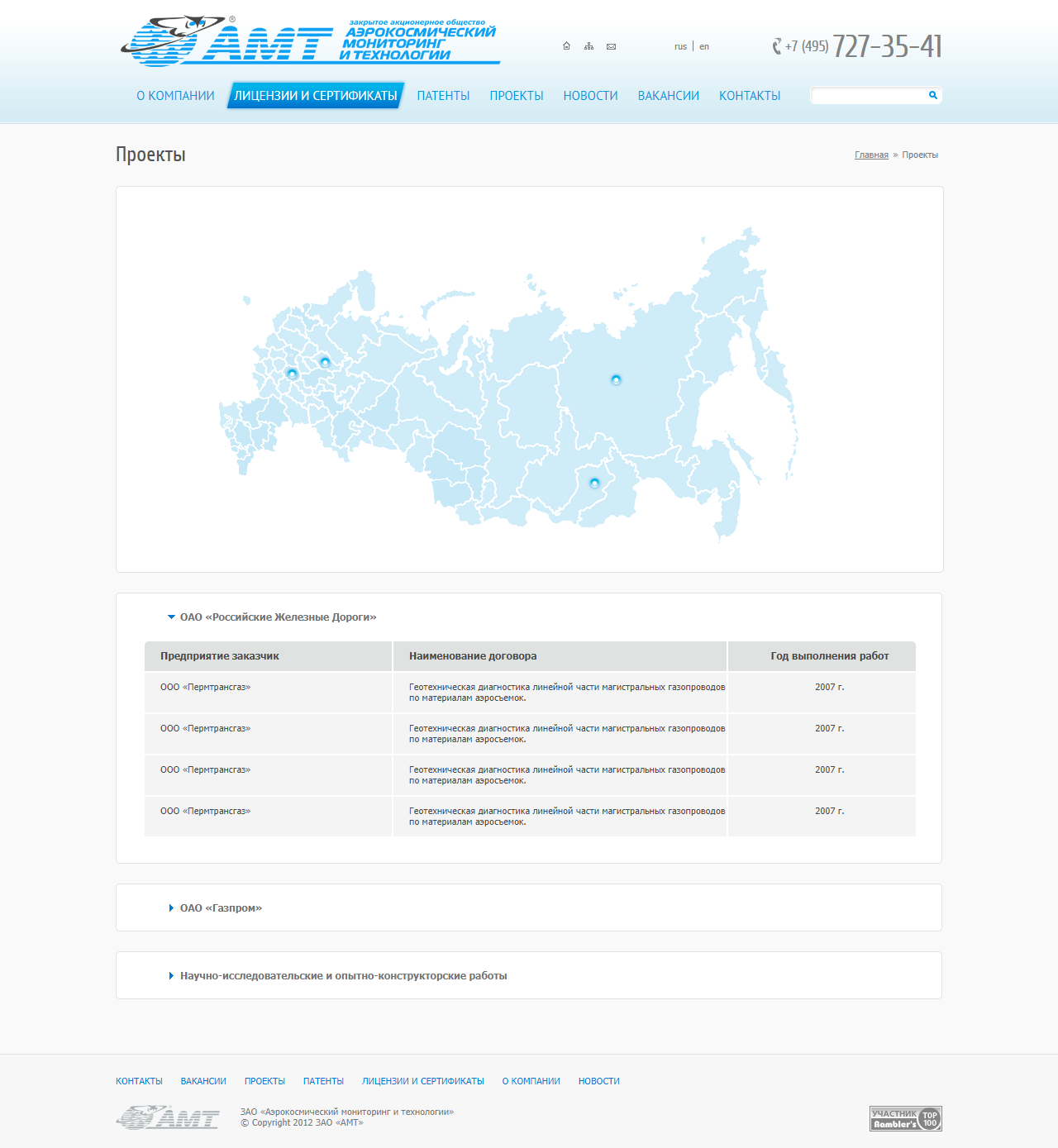The image size is (1058, 1148).
Task: Select the map marker just east of the westernmost one
Action: pyautogui.click(x=325, y=362)
